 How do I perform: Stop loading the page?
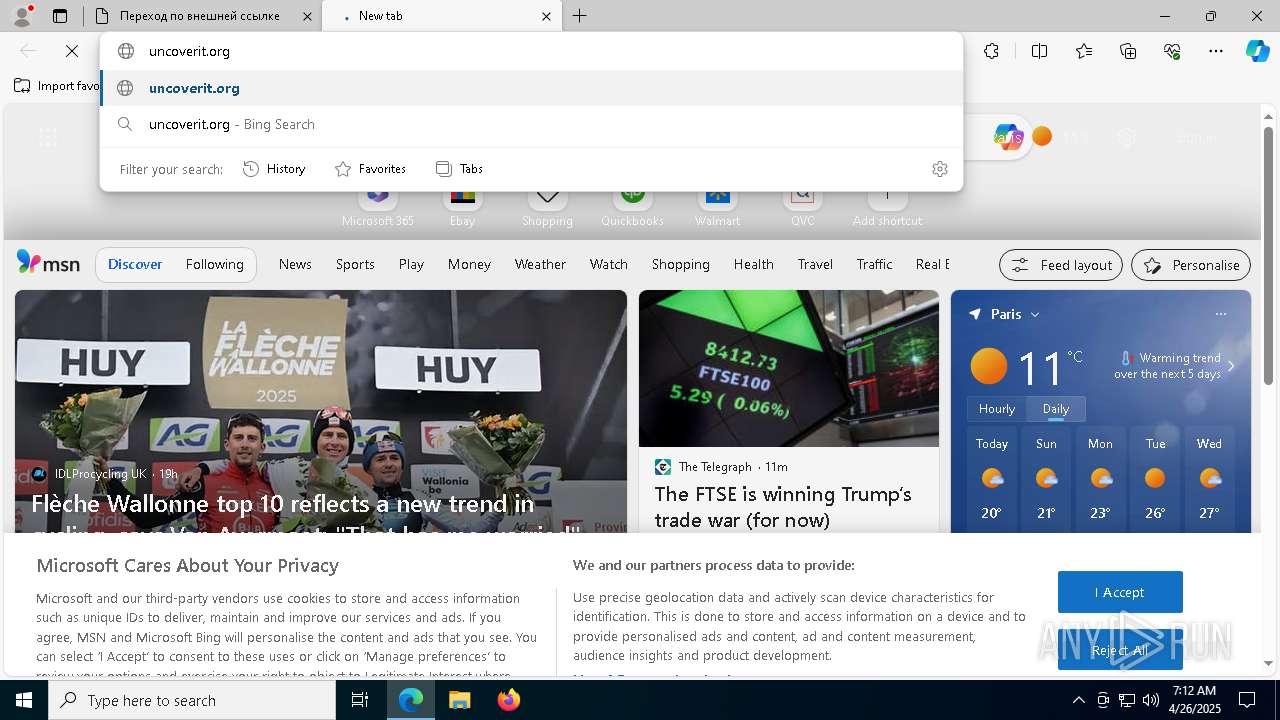pyautogui.click(x=72, y=51)
